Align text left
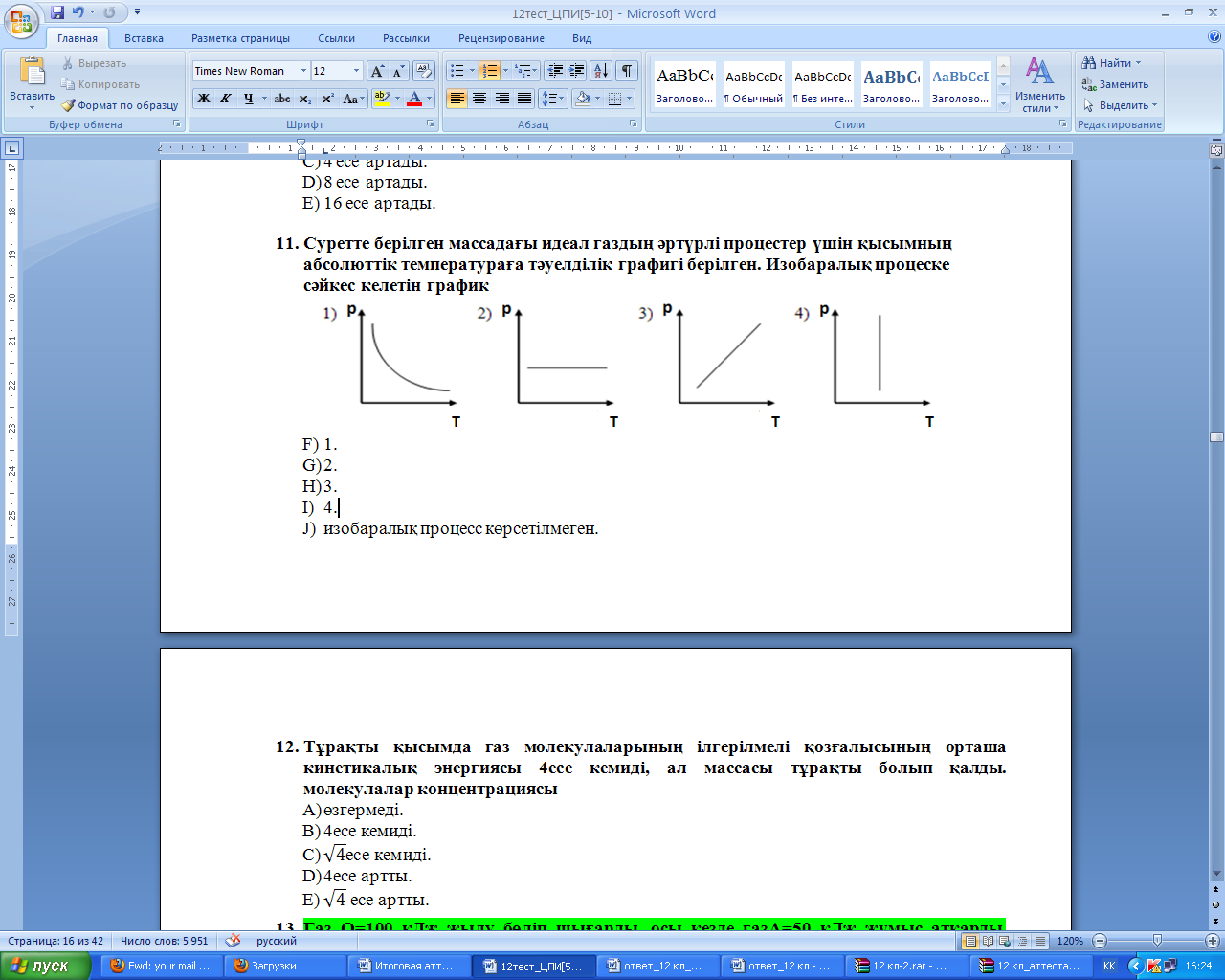The image size is (1225, 980). (x=457, y=98)
